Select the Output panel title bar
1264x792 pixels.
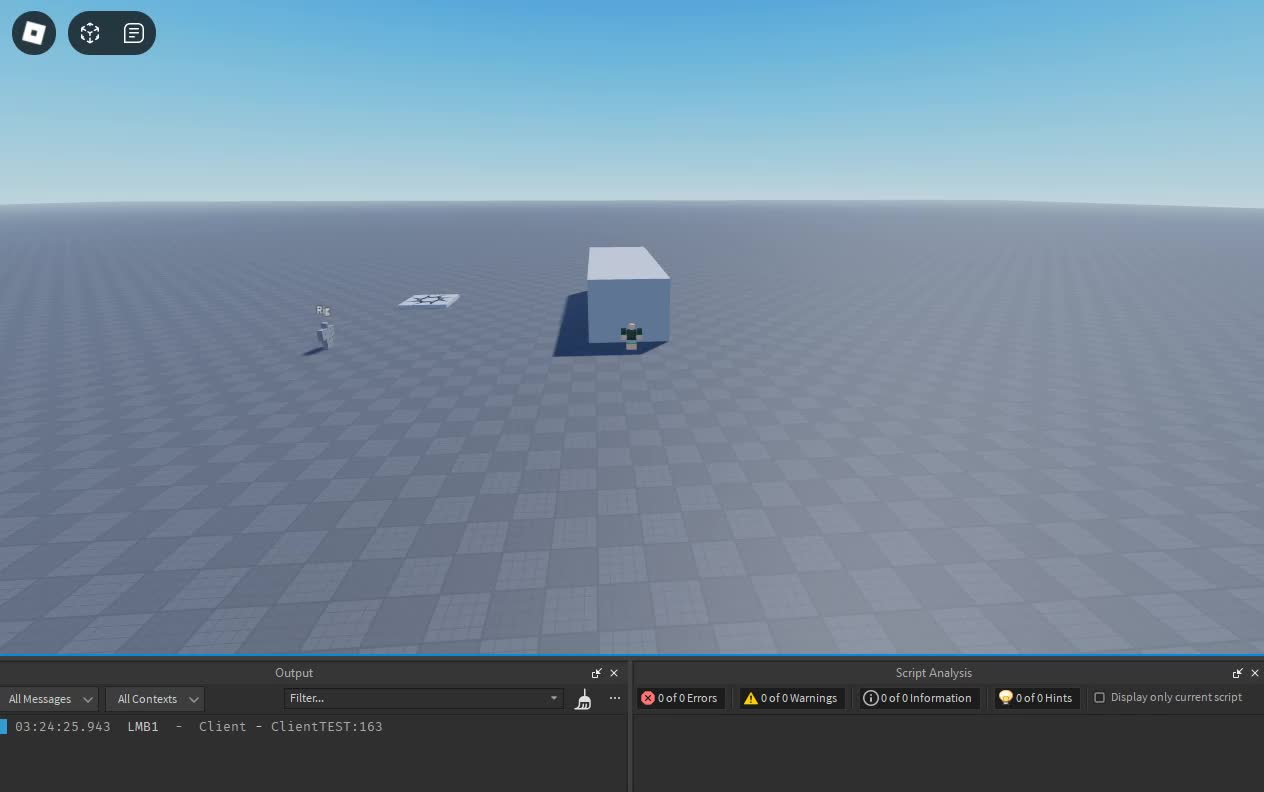(x=294, y=673)
